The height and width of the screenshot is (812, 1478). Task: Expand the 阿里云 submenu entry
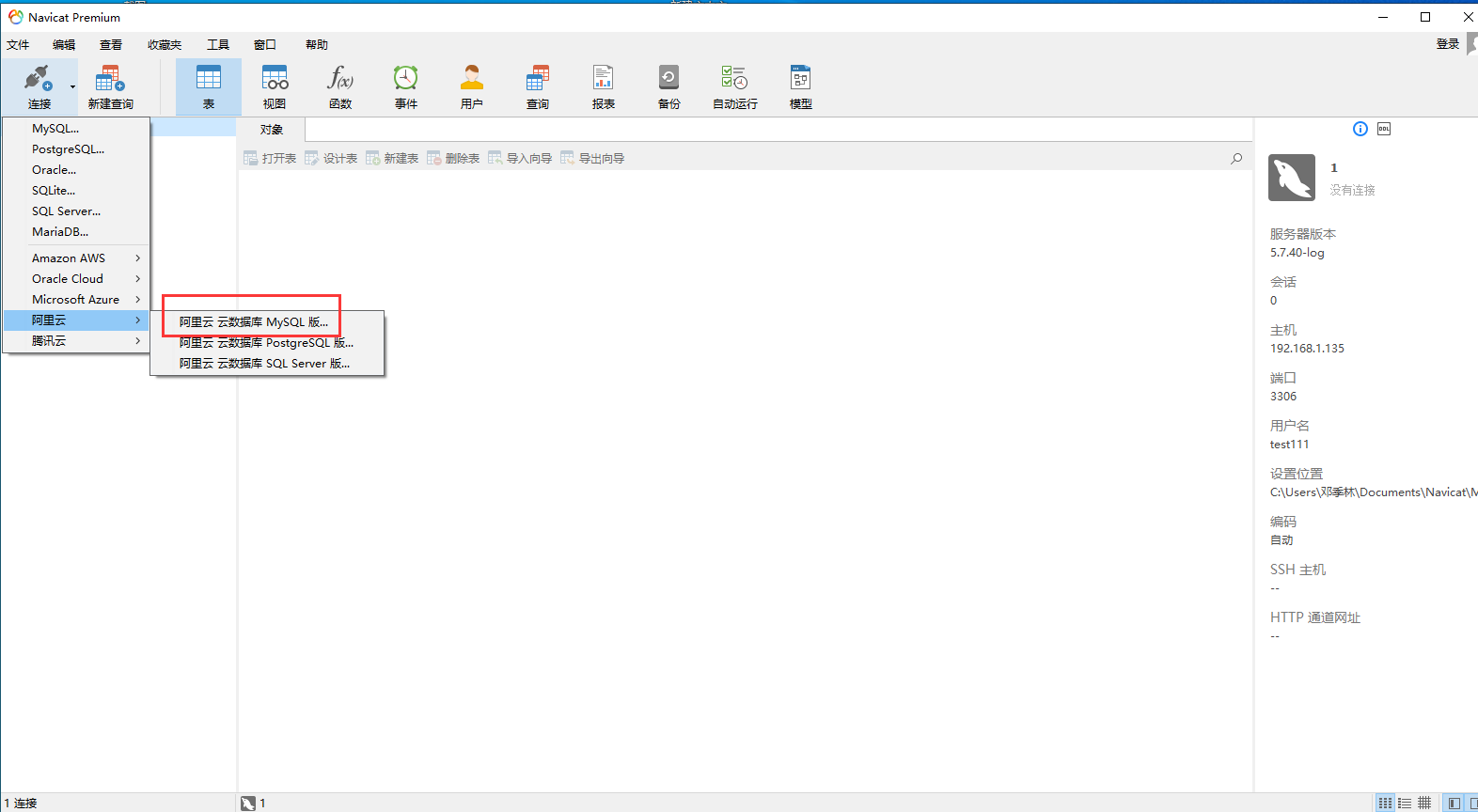76,320
